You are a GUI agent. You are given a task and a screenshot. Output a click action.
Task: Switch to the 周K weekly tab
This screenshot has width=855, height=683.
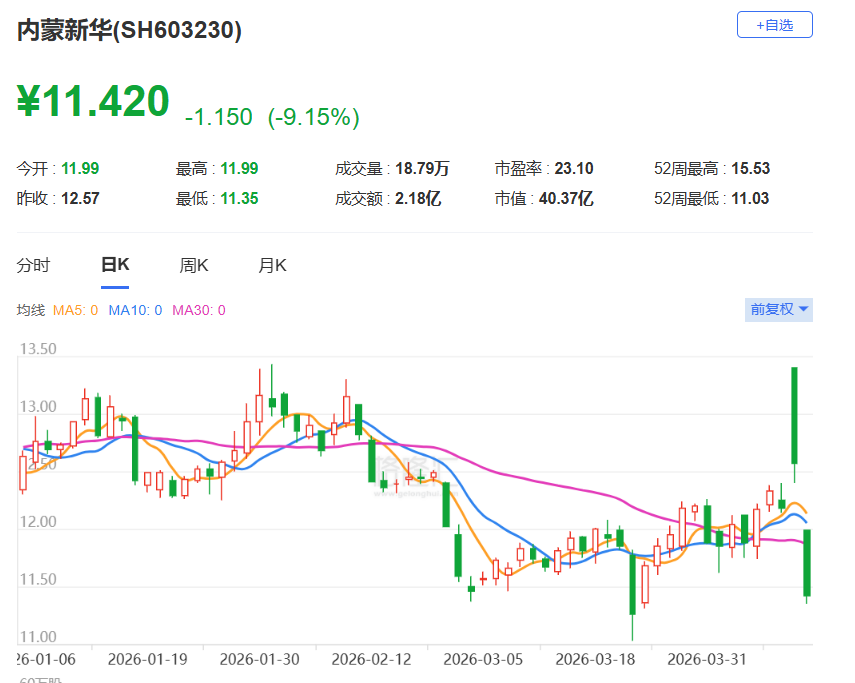(193, 265)
